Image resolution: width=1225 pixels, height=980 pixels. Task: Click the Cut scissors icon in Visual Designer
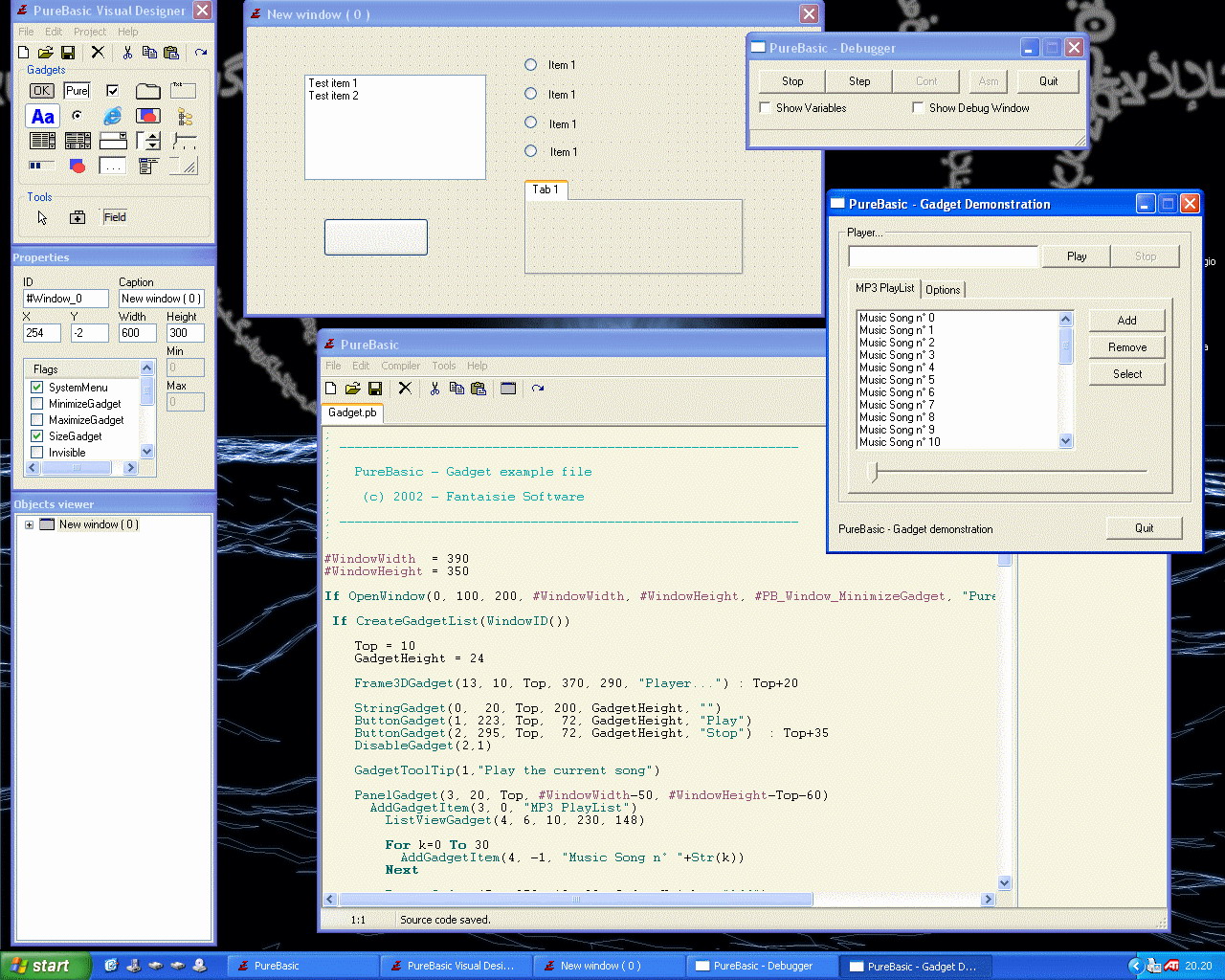click(x=127, y=53)
